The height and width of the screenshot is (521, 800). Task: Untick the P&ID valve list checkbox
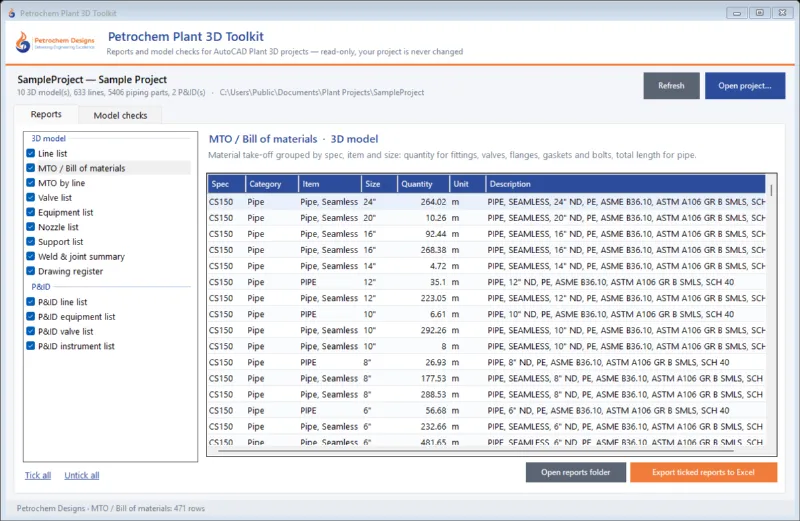coord(31,332)
